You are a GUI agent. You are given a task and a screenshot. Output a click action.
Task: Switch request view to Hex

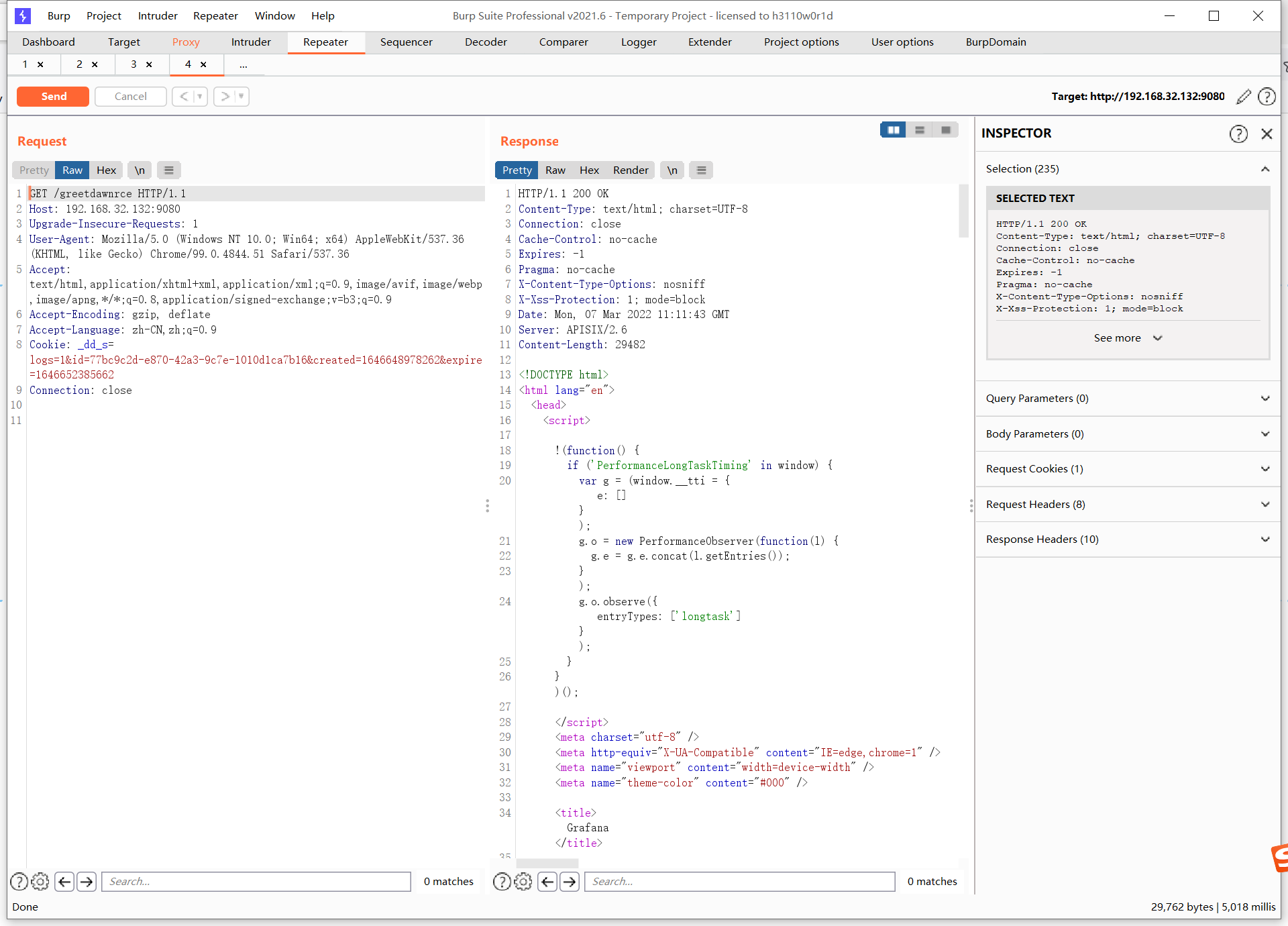point(107,170)
